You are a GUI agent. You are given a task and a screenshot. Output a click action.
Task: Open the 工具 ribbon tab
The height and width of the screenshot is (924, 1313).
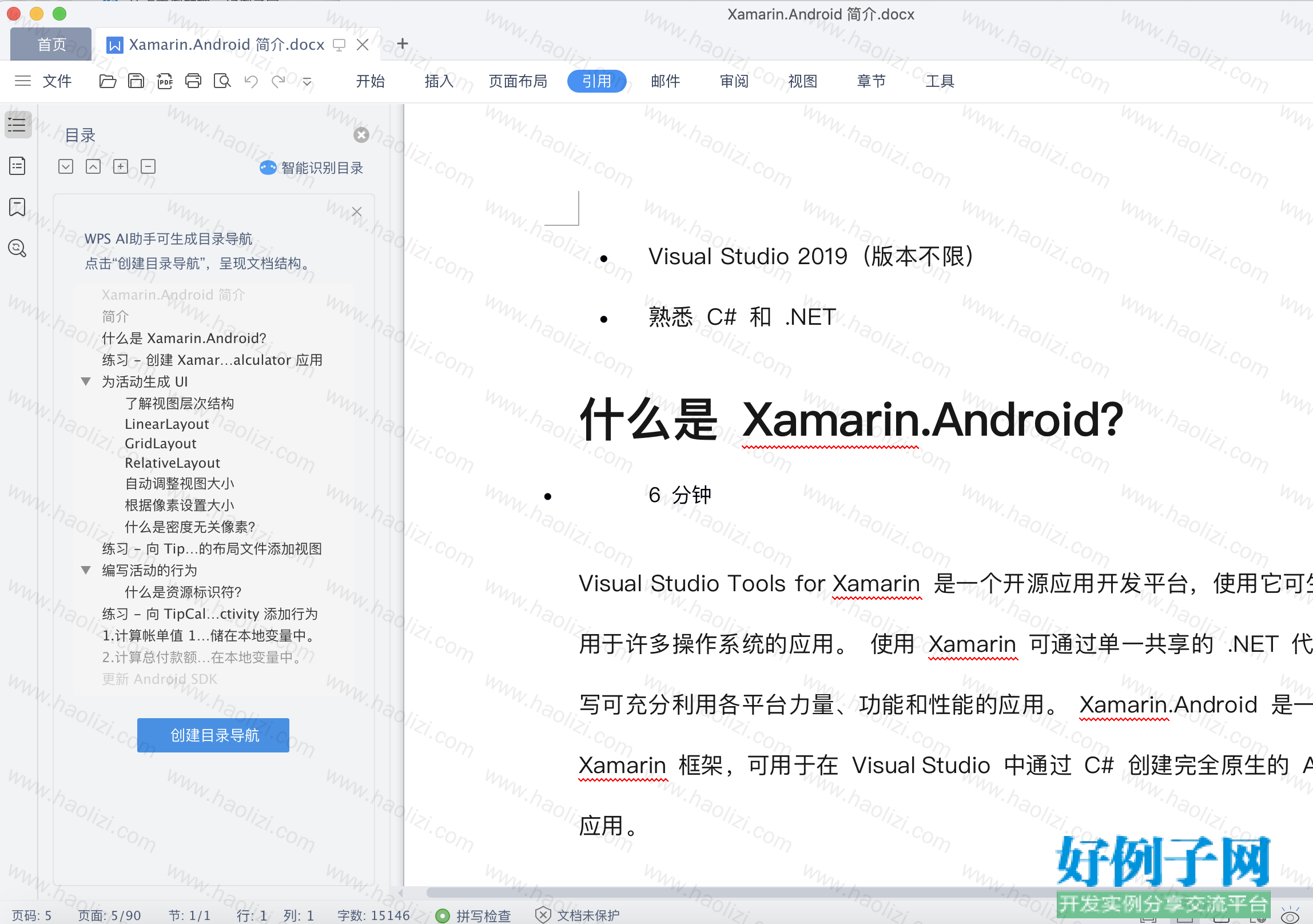940,81
